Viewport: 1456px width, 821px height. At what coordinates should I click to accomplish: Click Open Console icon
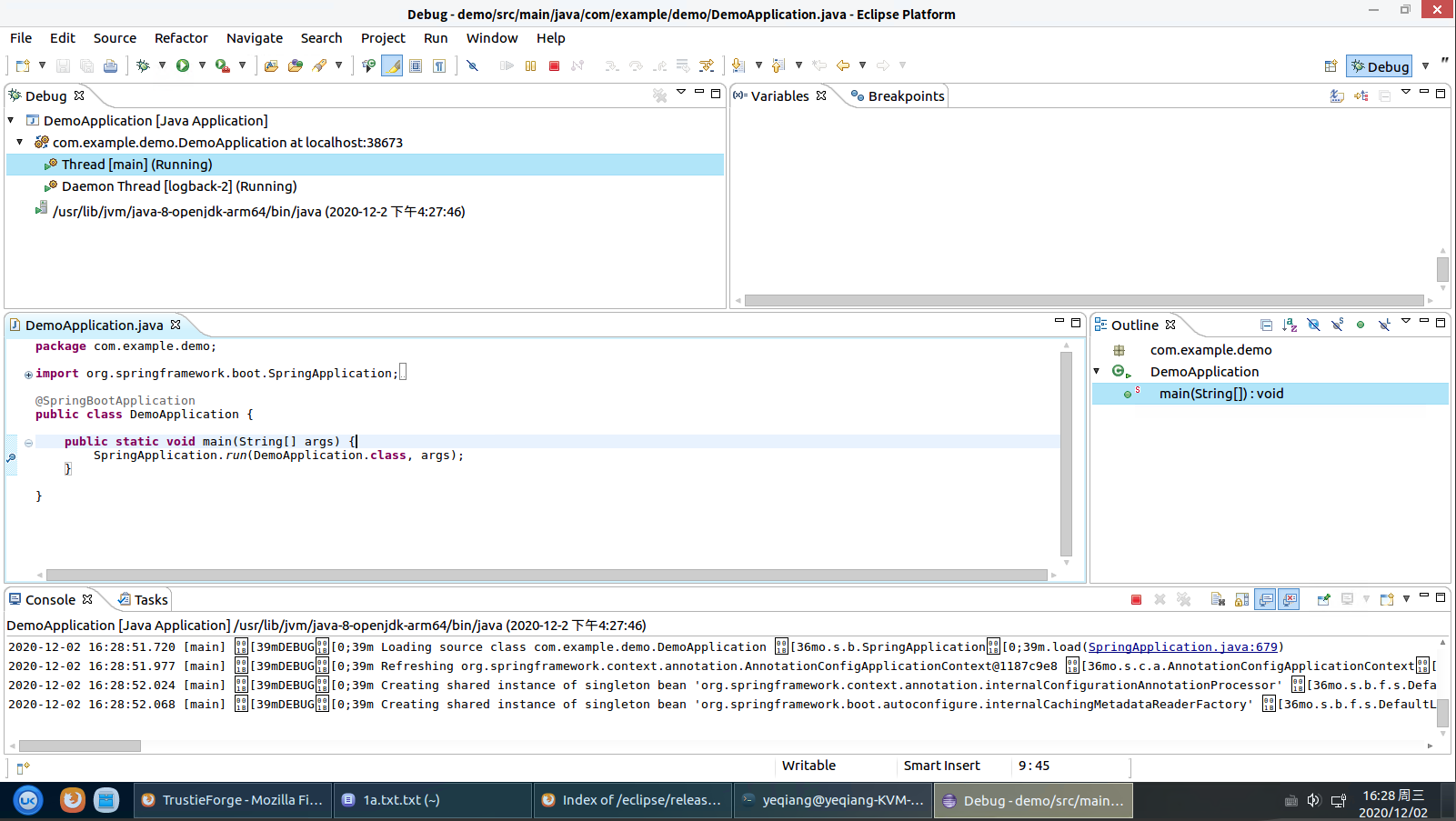1387,599
